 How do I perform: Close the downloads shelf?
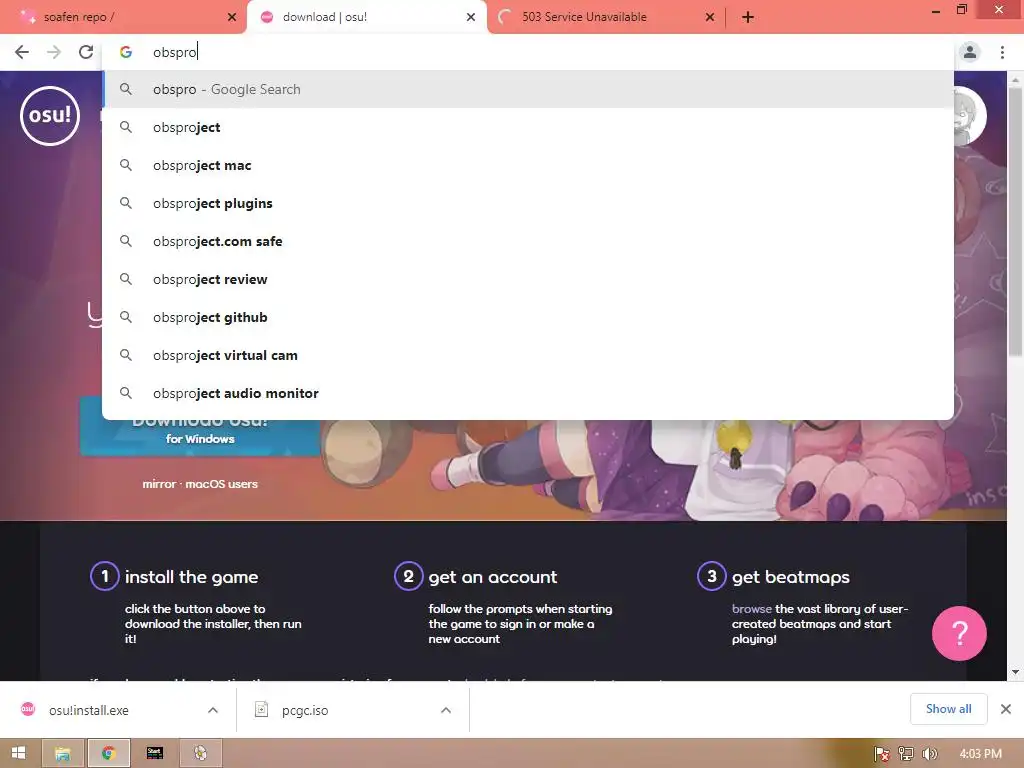(x=1006, y=709)
